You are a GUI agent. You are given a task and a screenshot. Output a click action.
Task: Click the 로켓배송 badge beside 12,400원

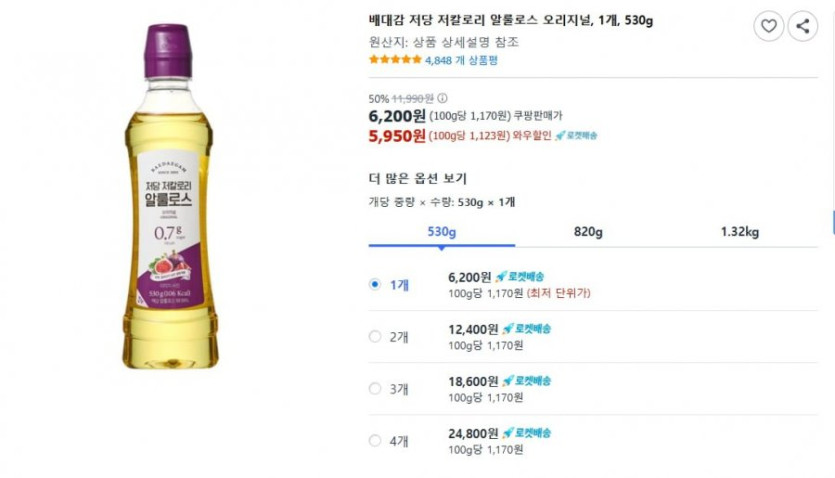point(526,329)
